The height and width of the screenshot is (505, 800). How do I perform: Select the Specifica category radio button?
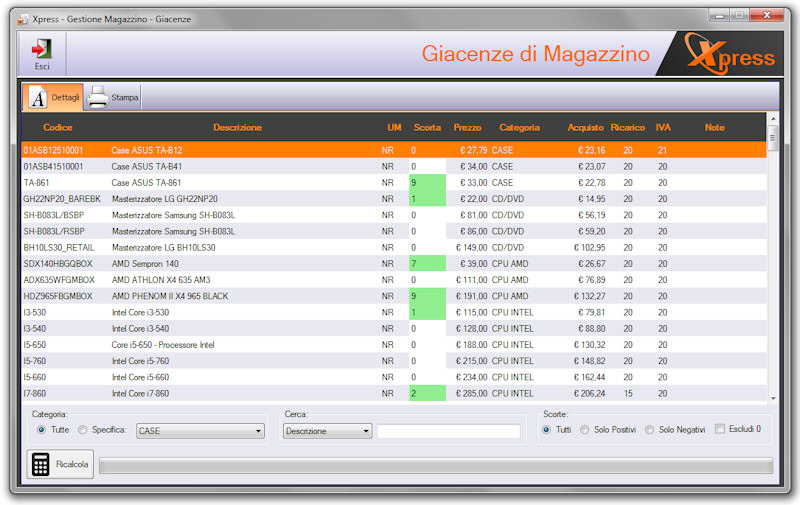pos(83,430)
